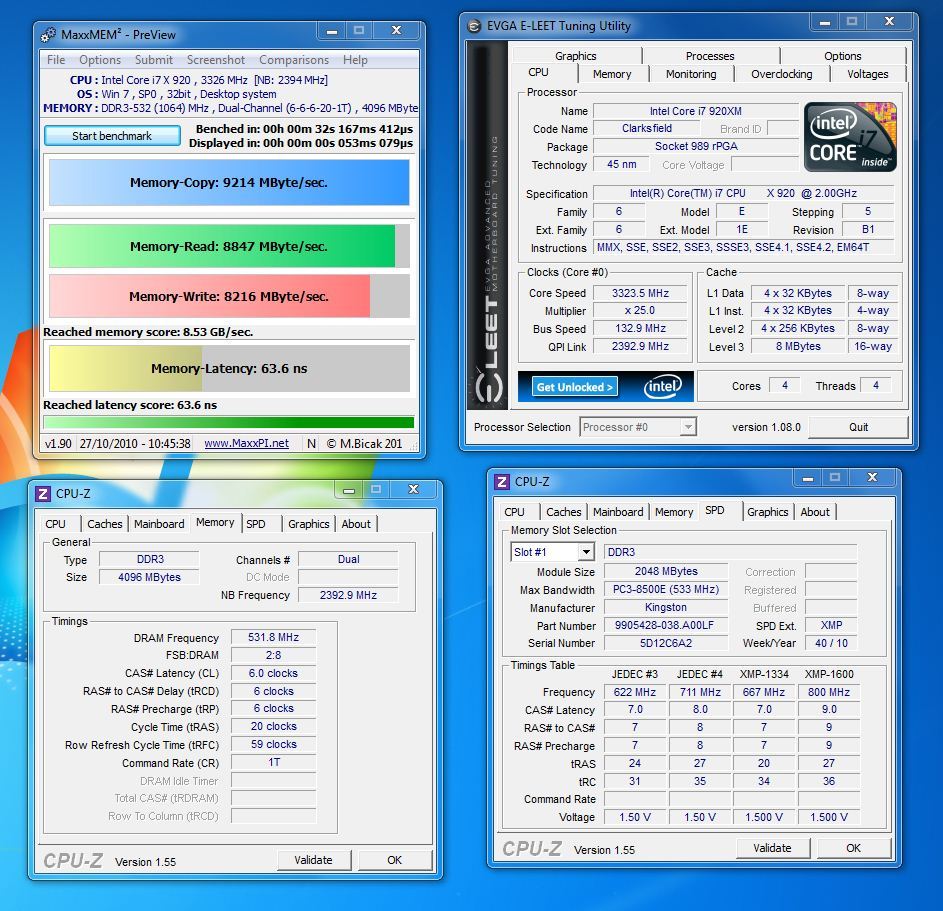Close the MaxxMEM PreView window
This screenshot has width=943, height=911.
pos(396,31)
